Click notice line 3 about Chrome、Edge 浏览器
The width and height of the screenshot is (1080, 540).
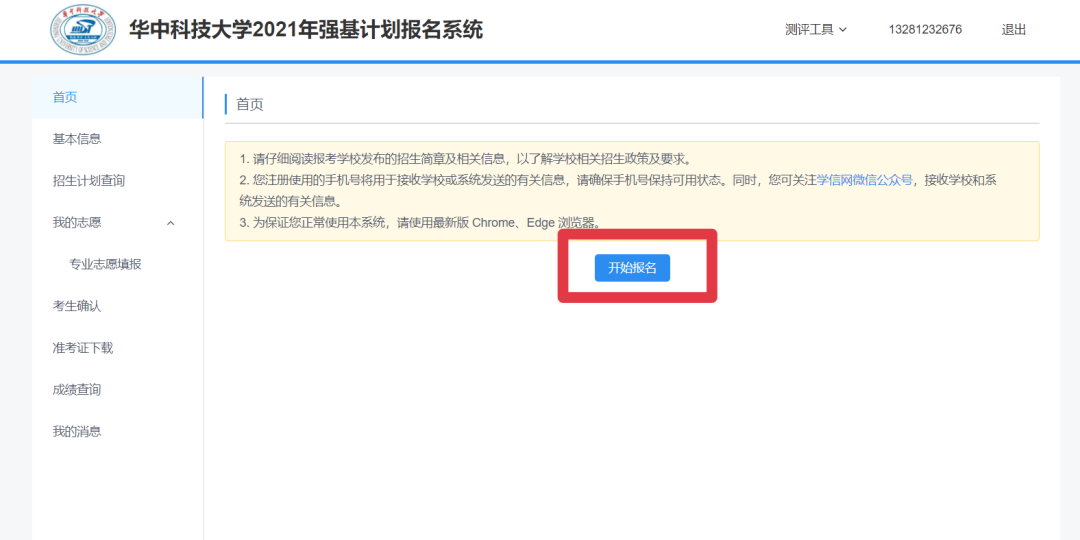[424, 223]
